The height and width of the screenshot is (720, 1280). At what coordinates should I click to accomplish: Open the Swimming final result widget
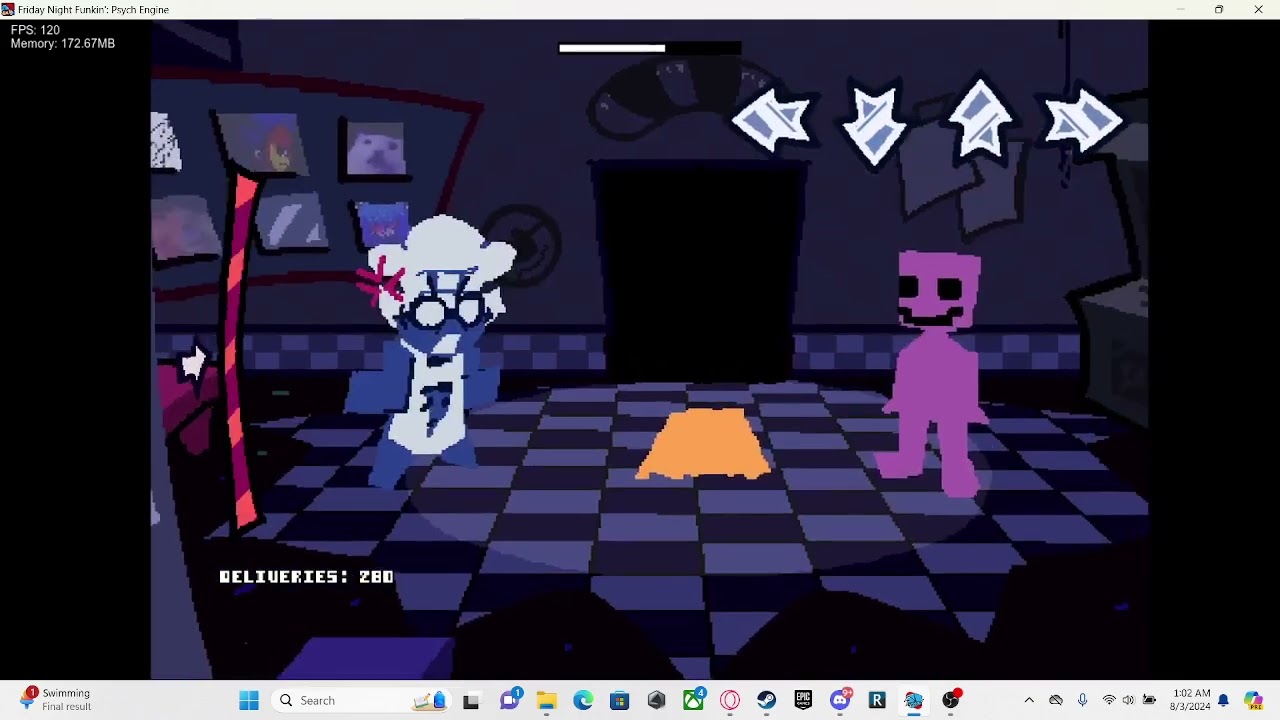pyautogui.click(x=57, y=700)
